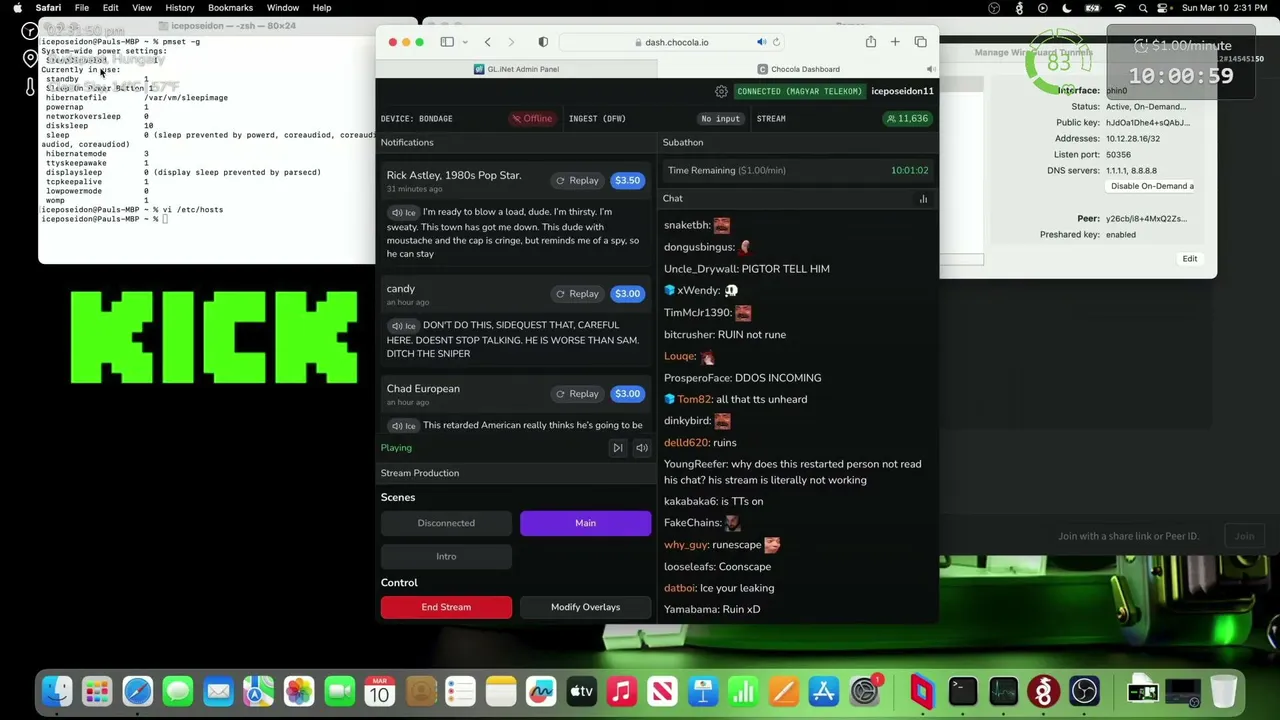
Task: Open System Settings from the Dock
Action: pyautogui.click(x=864, y=691)
